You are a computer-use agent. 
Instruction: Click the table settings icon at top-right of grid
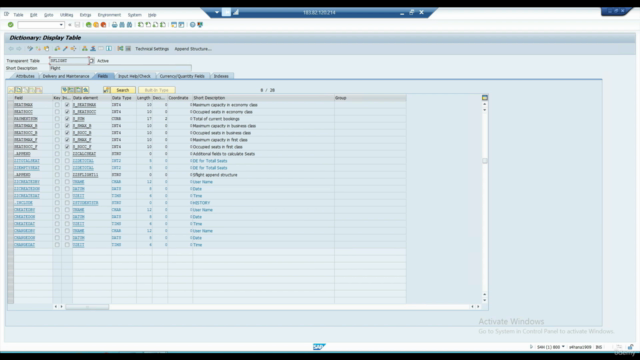(x=484, y=98)
